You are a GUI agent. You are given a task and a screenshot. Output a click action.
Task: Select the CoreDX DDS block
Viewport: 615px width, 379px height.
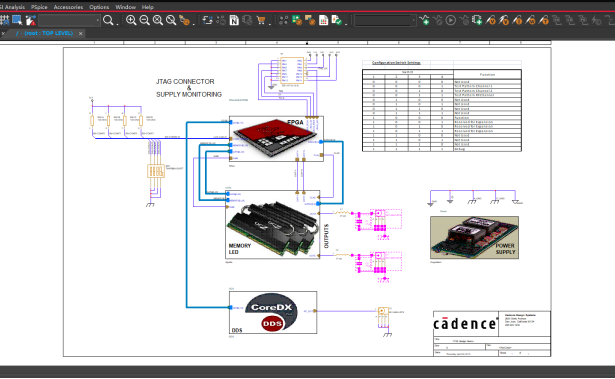coord(273,312)
